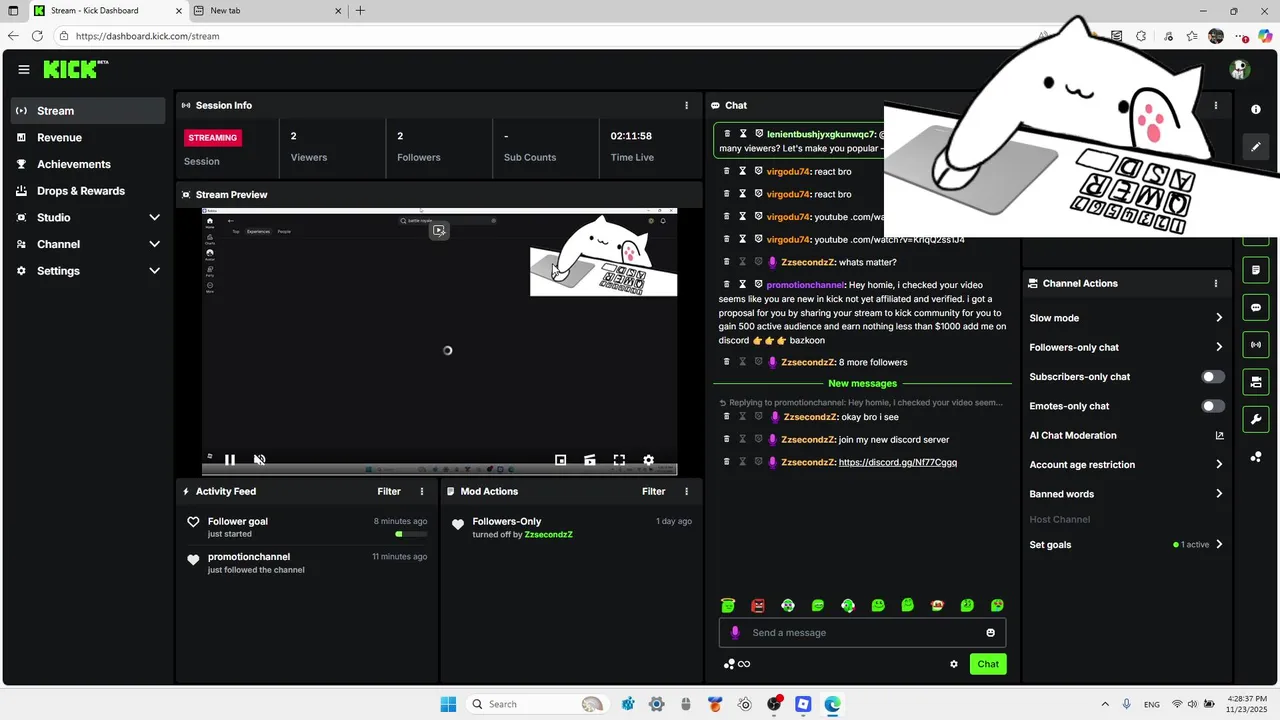Open chat settings gear beside Chat button

[954, 664]
